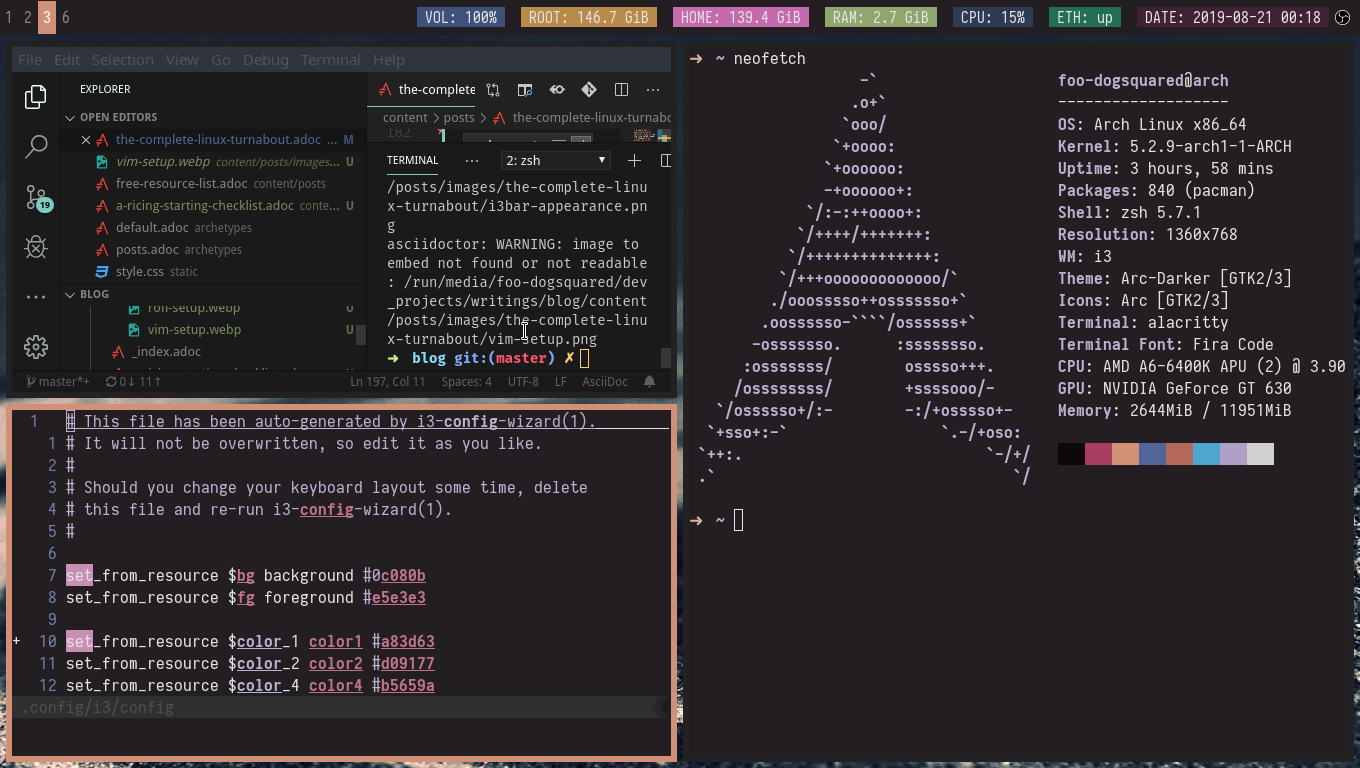This screenshot has height=768, width=1360.
Task: Open AsciiDoc preview to the side icon
Action: (525, 89)
